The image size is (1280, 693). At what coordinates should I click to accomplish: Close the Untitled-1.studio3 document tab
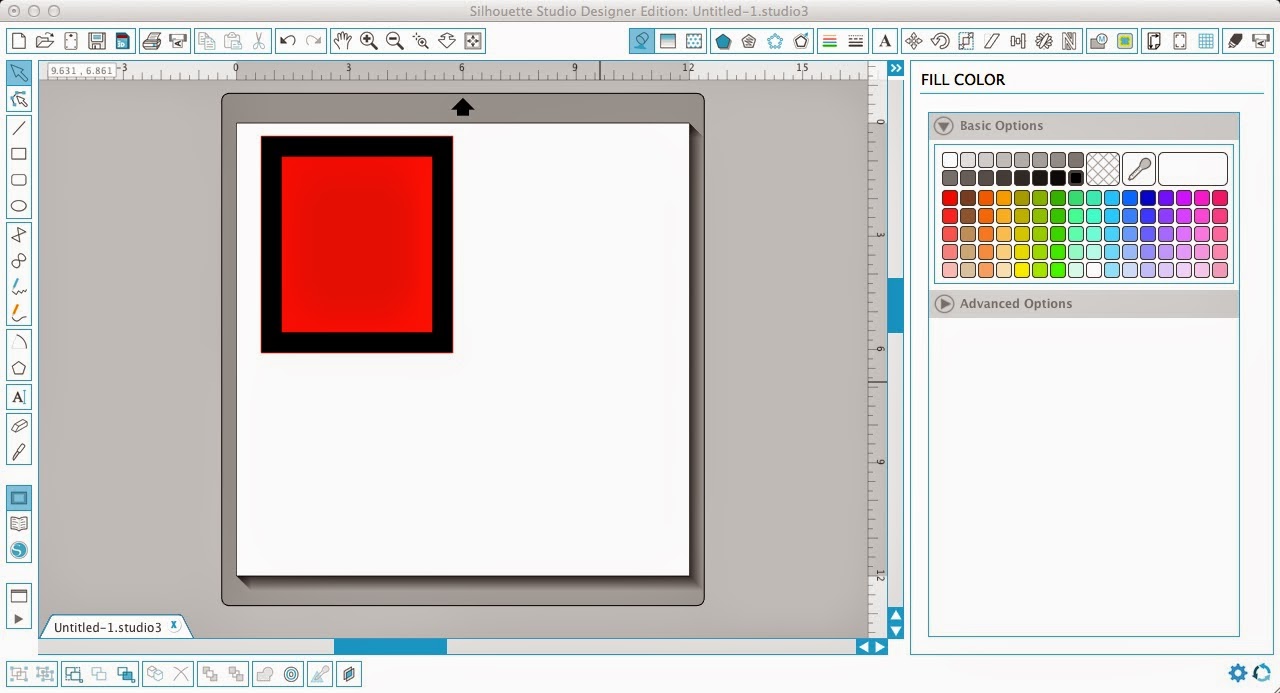point(175,625)
